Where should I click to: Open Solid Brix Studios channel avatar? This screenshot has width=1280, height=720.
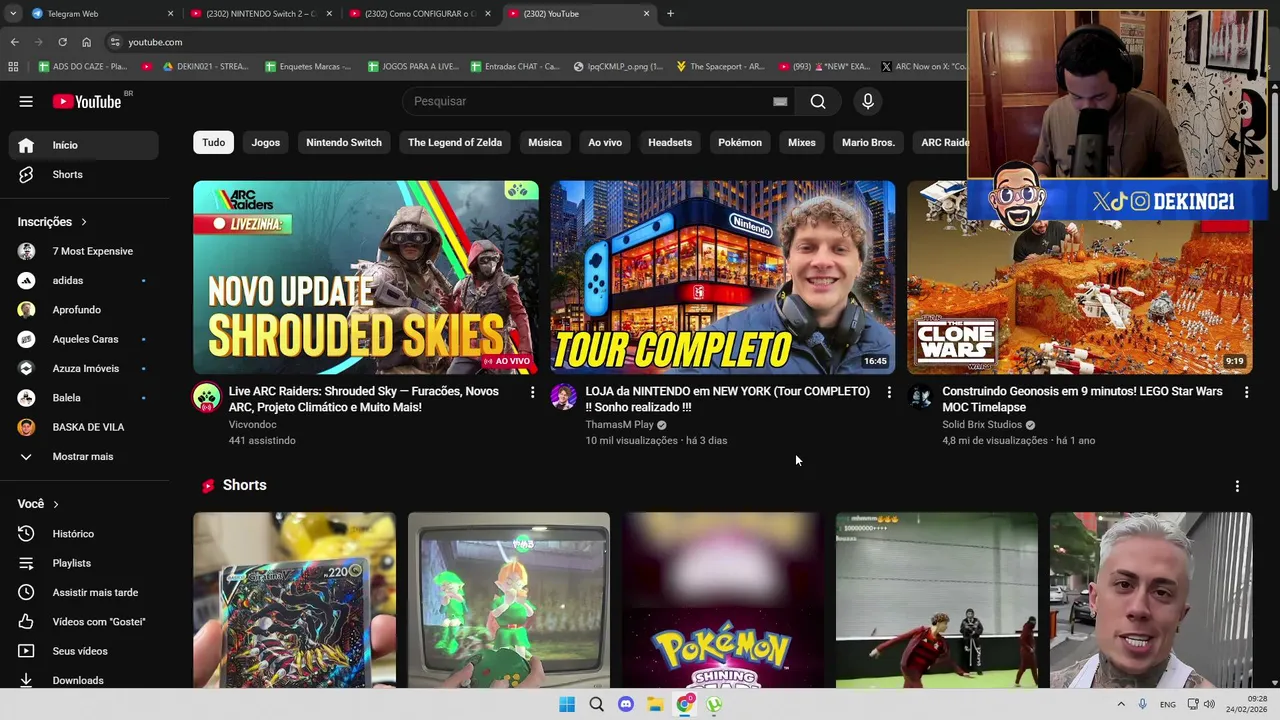coord(921,397)
